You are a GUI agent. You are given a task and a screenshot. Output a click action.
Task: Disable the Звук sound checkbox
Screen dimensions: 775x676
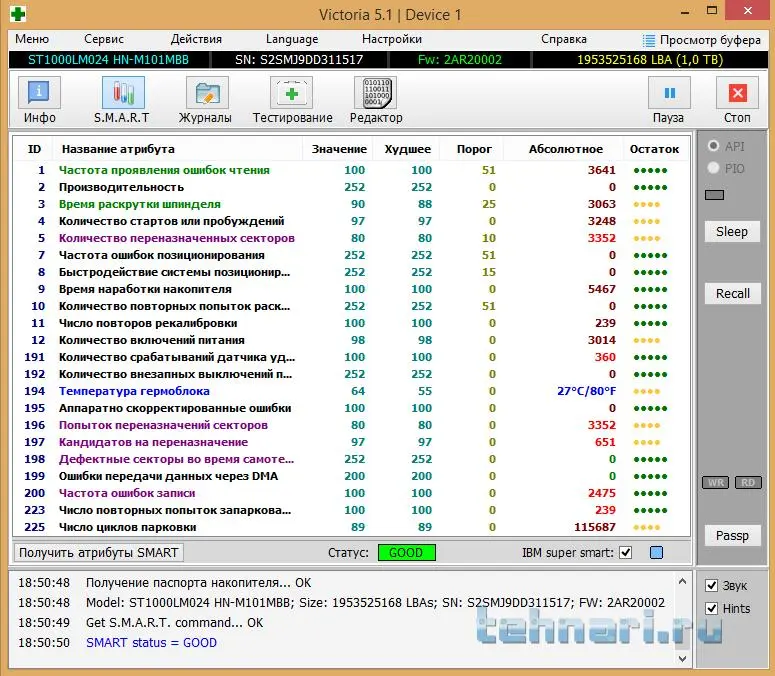(x=712, y=586)
